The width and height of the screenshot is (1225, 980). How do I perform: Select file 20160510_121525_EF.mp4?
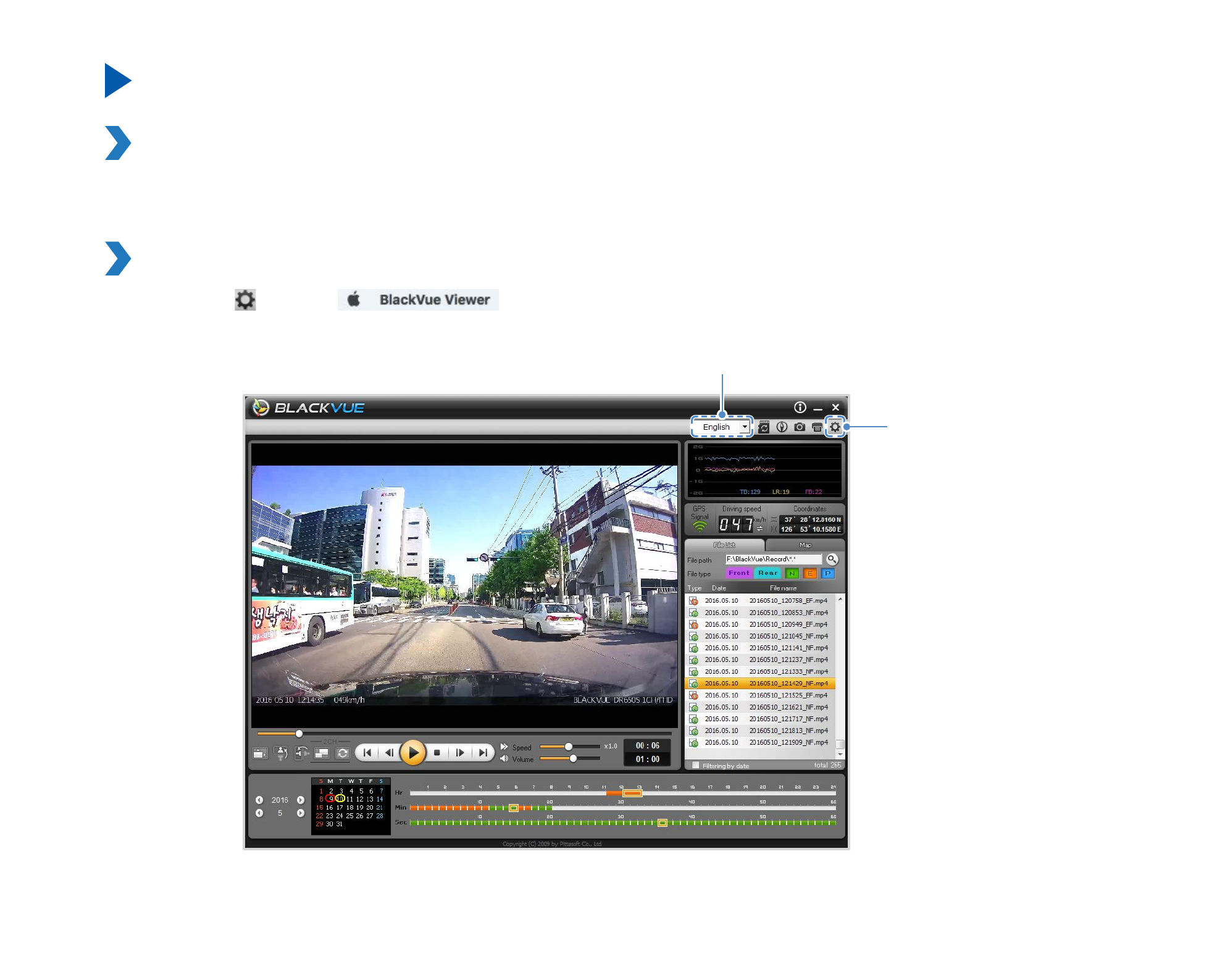(x=761, y=695)
